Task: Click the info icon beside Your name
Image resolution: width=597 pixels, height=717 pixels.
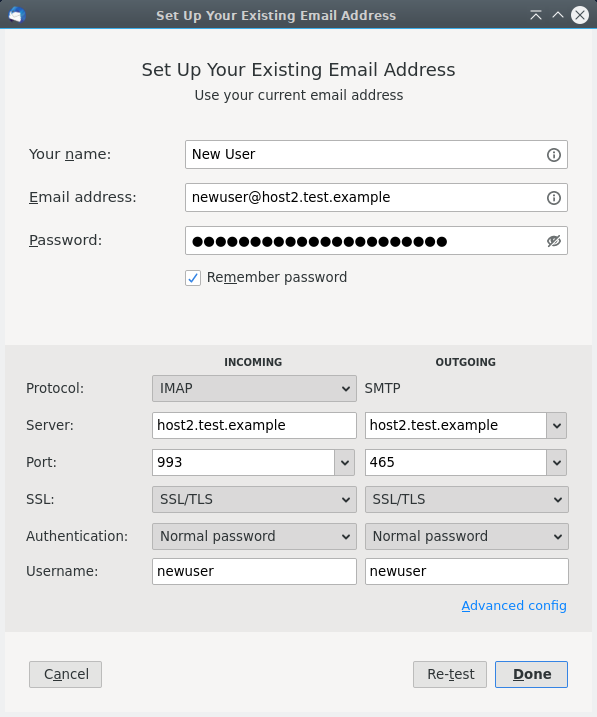Action: (x=554, y=155)
